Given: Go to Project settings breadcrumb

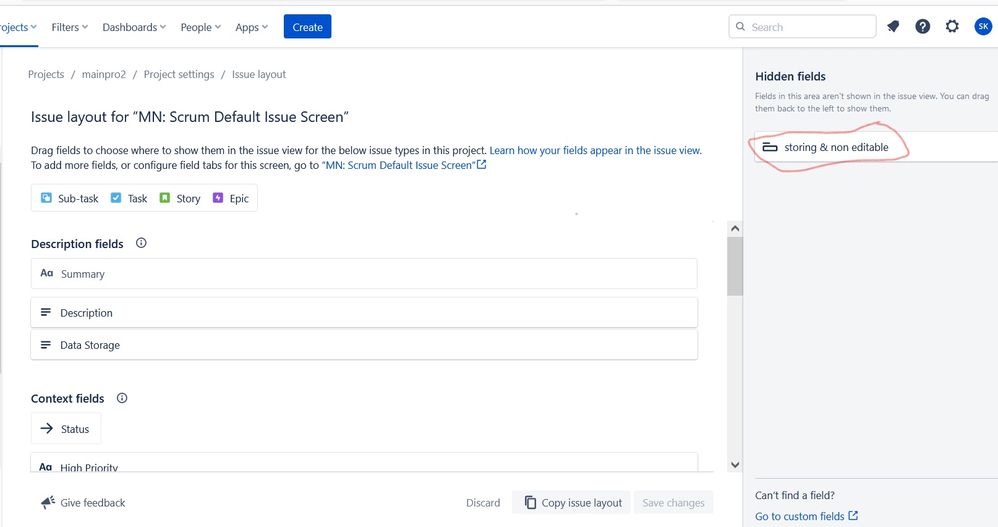Looking at the screenshot, I should click(179, 74).
